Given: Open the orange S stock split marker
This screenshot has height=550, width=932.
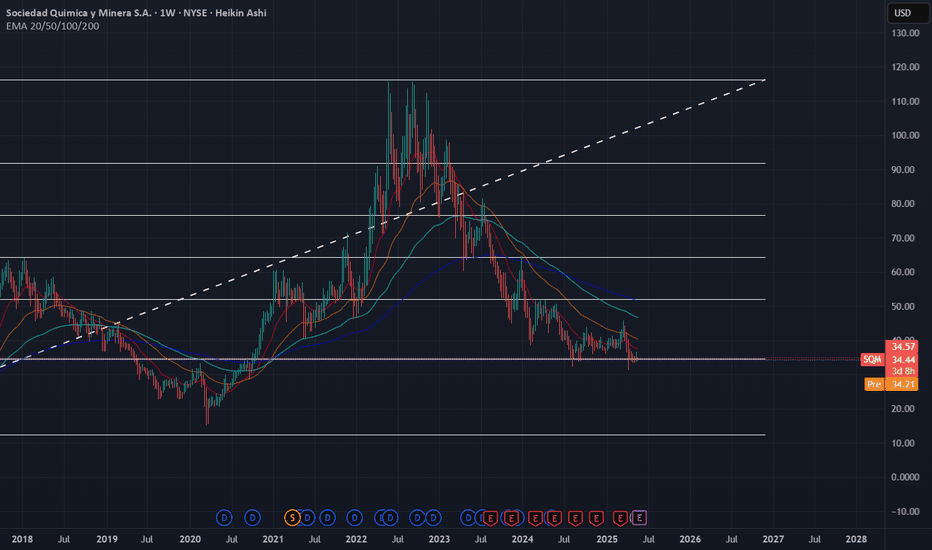Looking at the screenshot, I should [x=292, y=518].
